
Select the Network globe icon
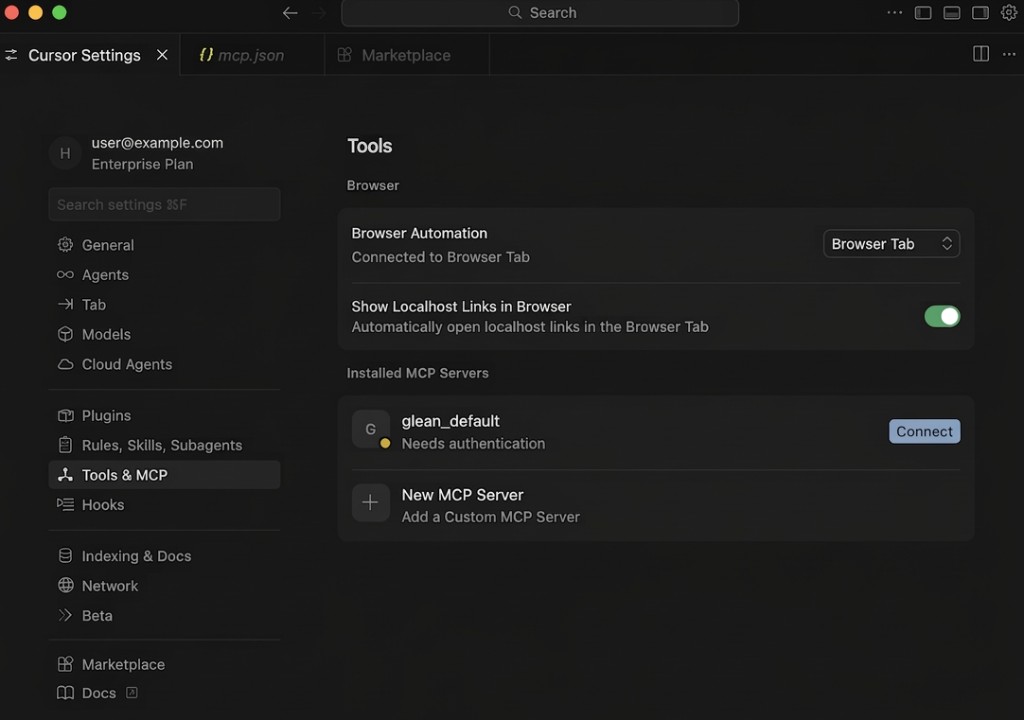(65, 586)
